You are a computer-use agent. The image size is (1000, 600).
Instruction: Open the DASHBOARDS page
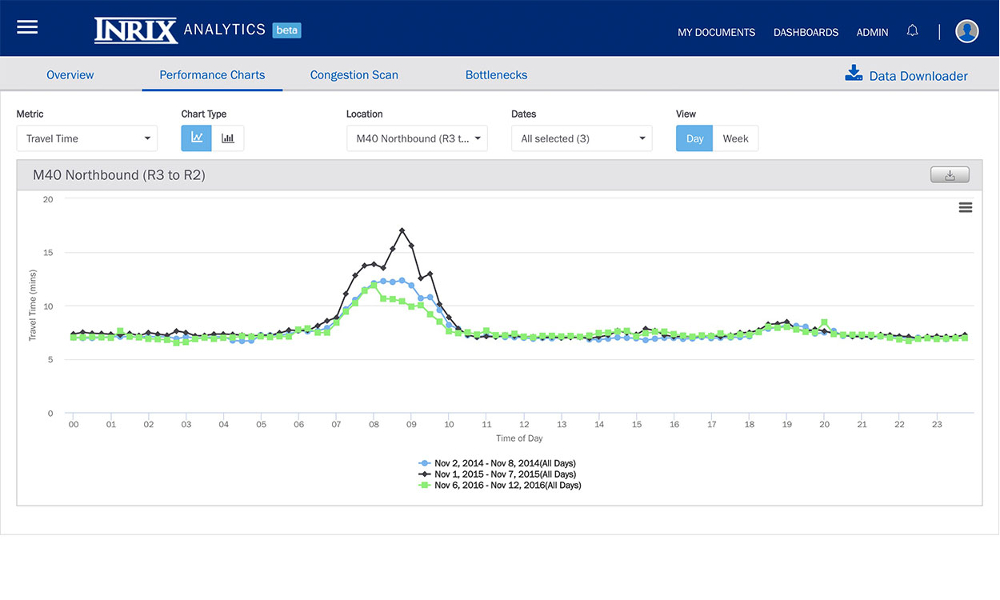pos(805,33)
